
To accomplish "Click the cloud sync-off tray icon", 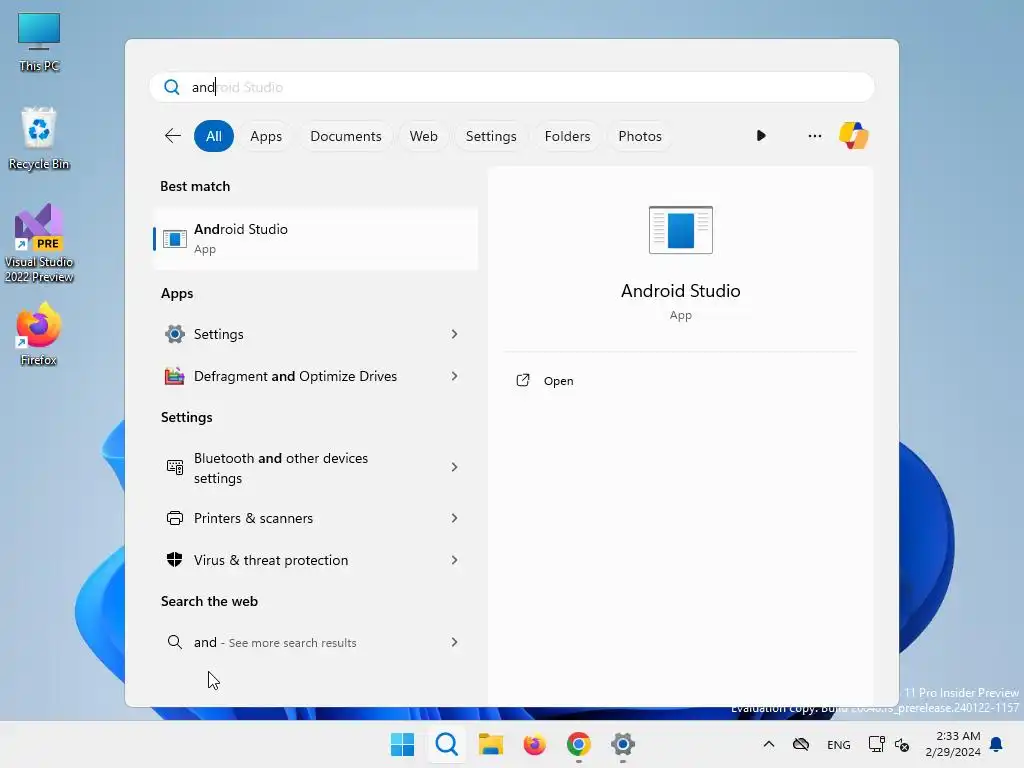I will point(801,744).
